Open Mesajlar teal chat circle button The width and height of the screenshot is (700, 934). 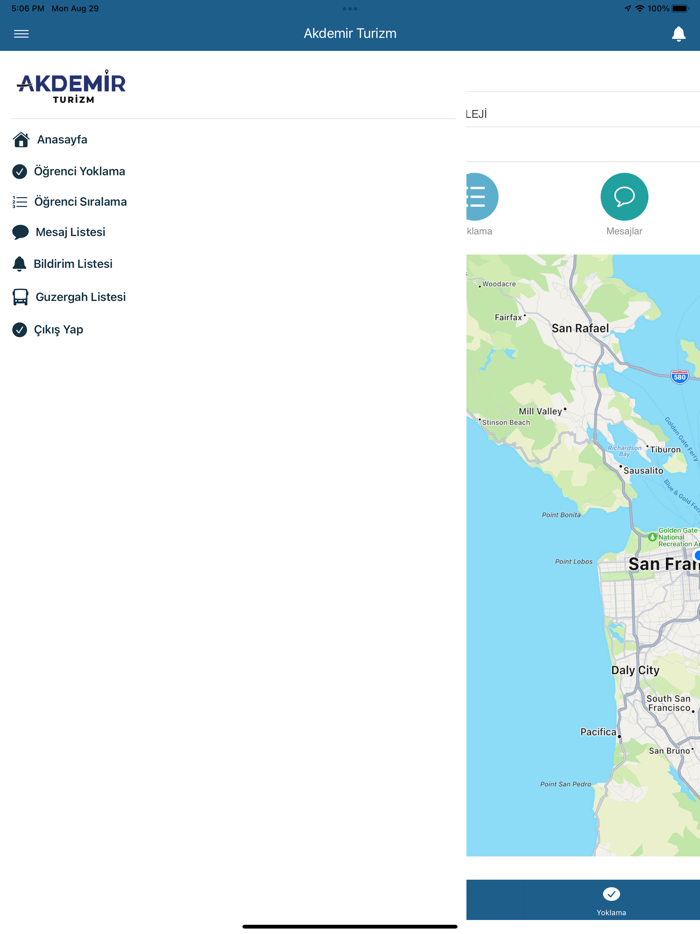(624, 197)
